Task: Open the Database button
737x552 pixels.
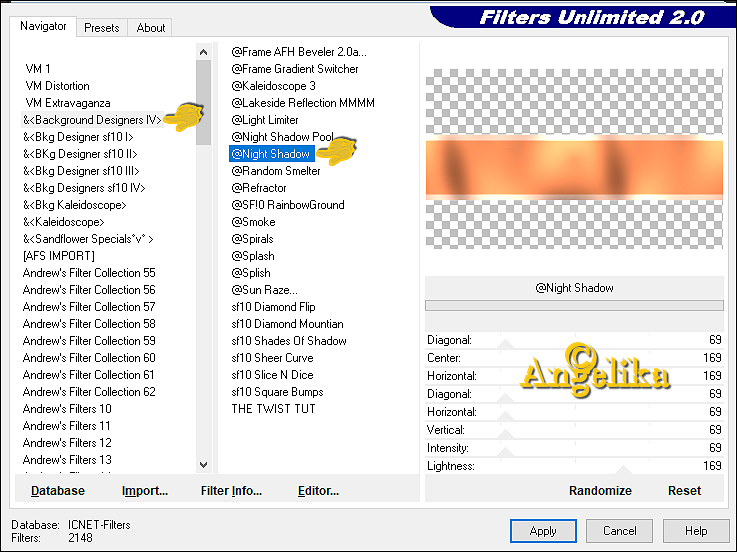Action: (58, 491)
